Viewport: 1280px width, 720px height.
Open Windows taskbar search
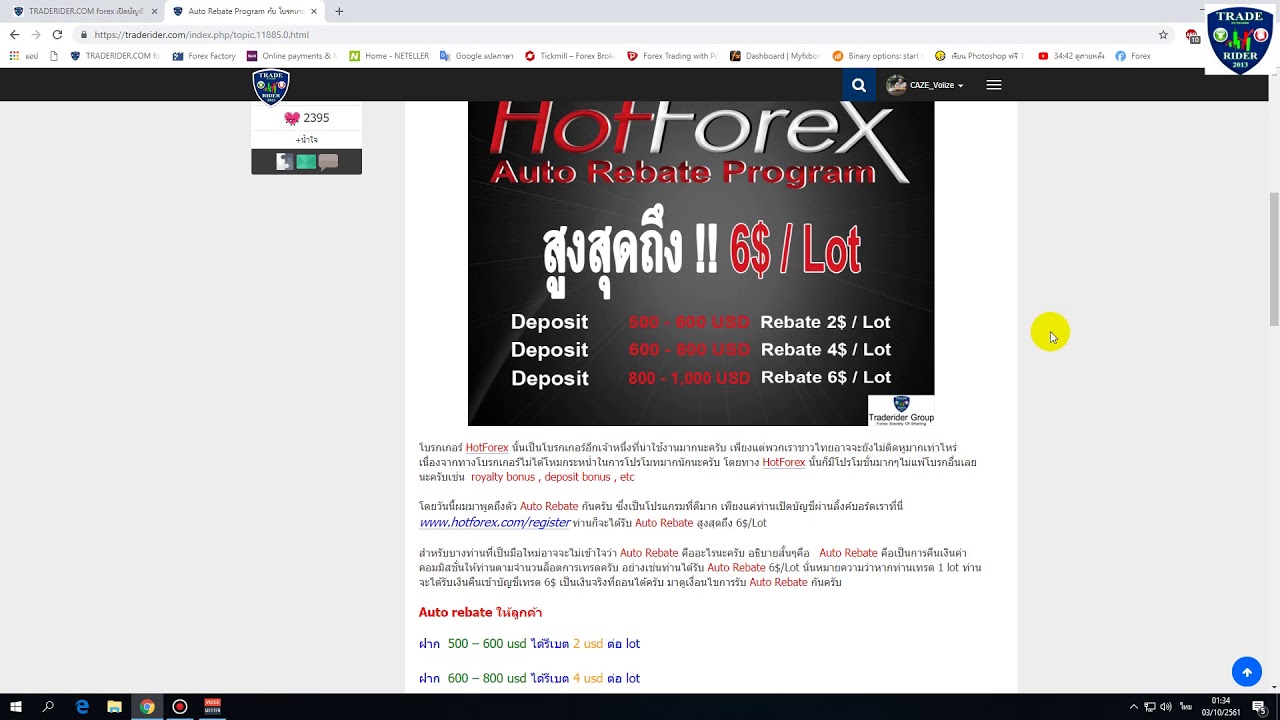(48, 706)
